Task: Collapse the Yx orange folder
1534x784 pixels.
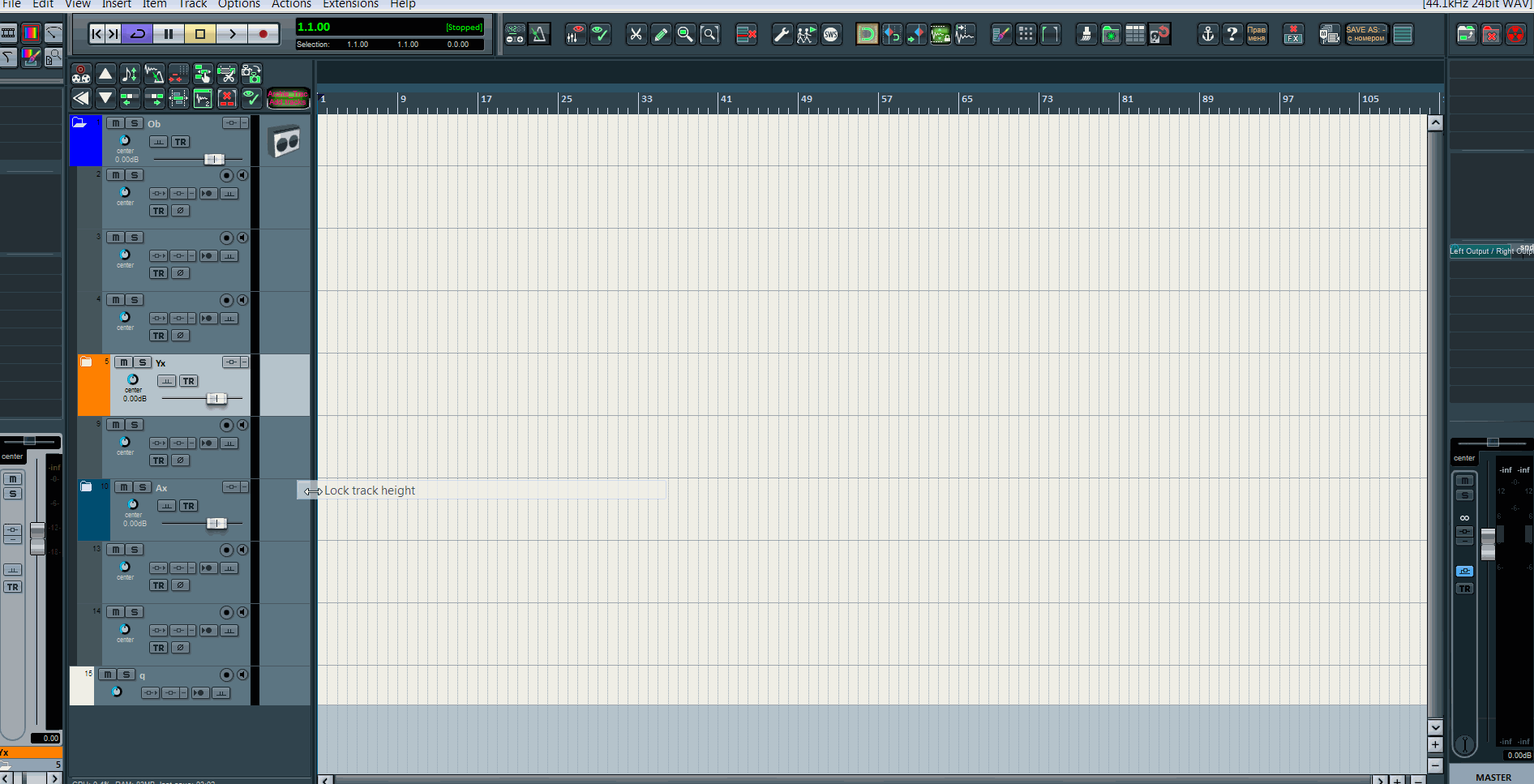Action: click(x=86, y=362)
